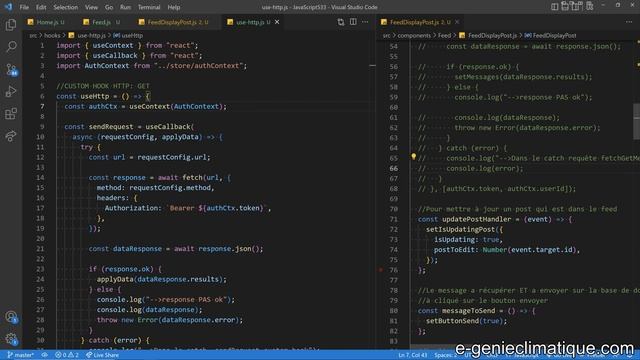Open the Selection menu

65,7
